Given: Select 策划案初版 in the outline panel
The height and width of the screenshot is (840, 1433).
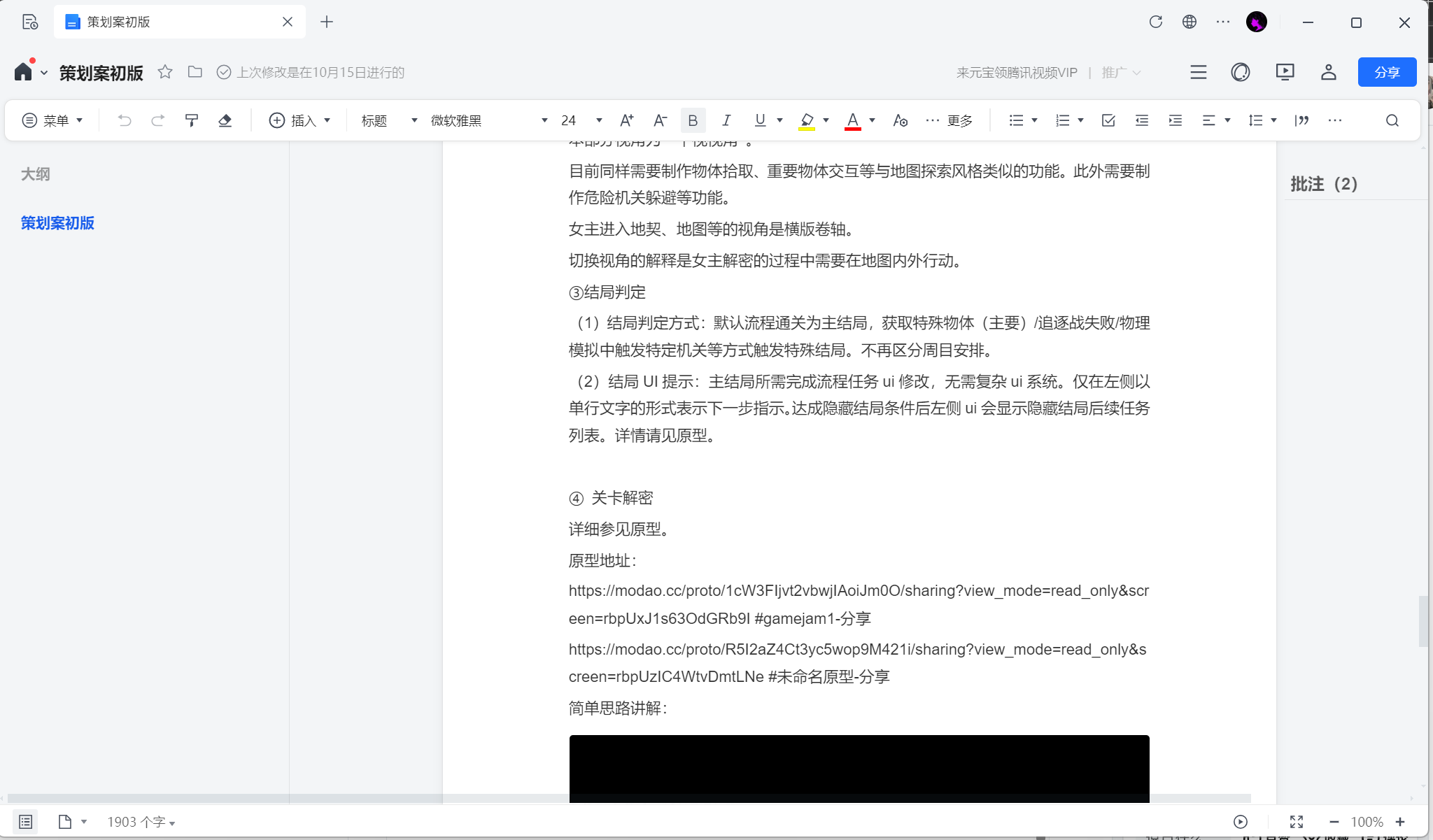Looking at the screenshot, I should click(x=57, y=223).
